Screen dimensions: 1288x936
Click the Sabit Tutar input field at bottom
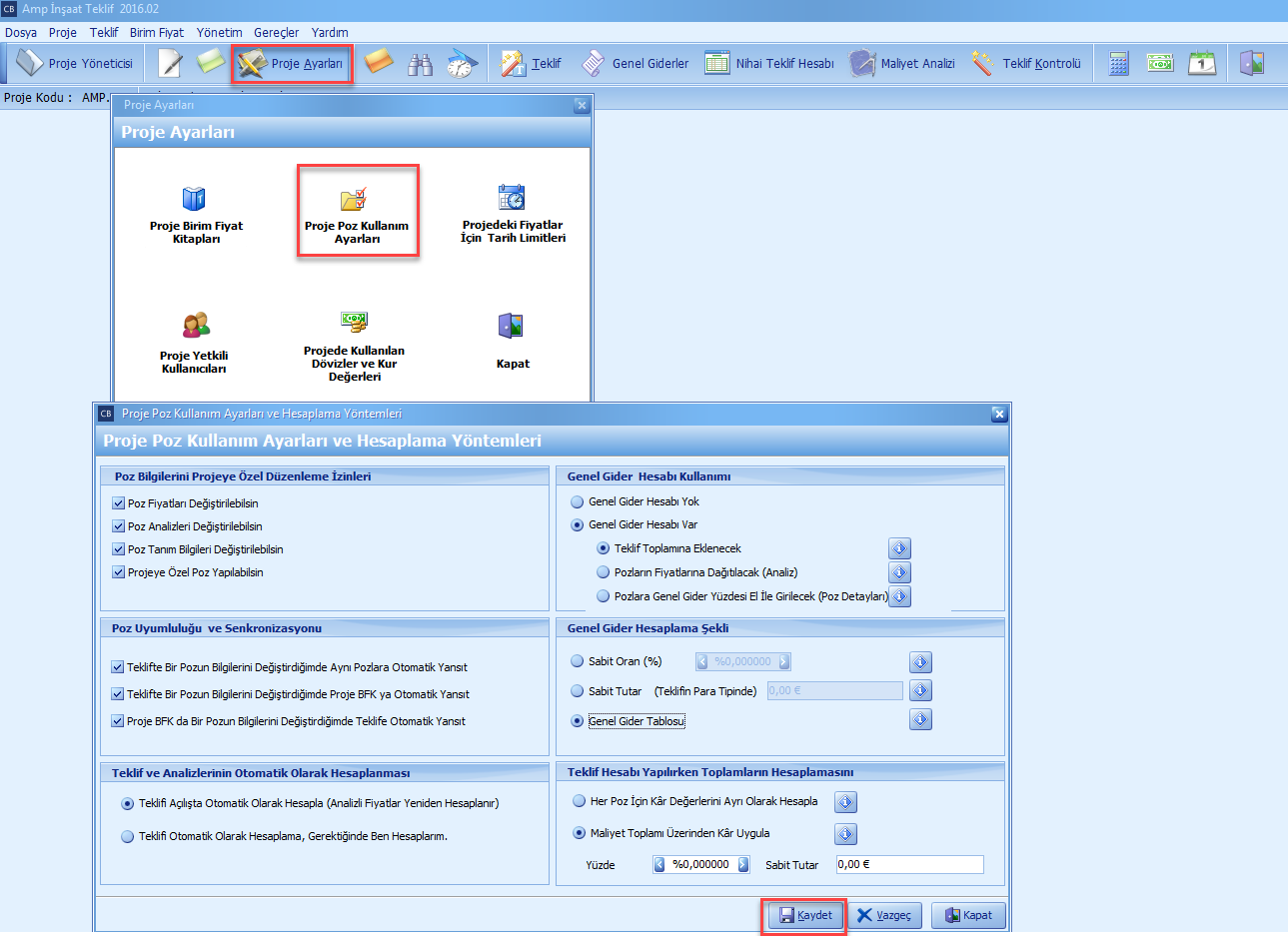pos(908,865)
